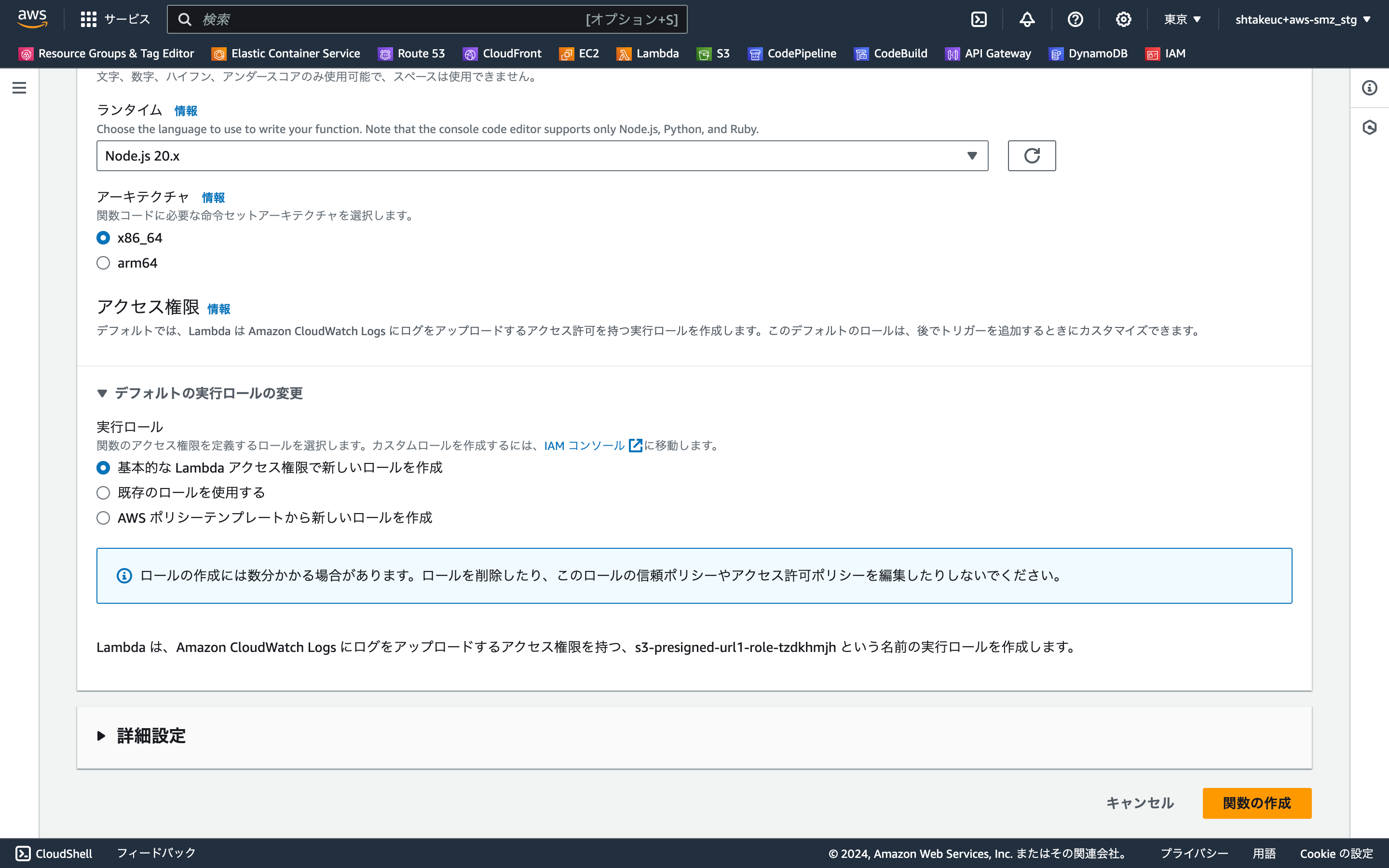Select the arm64 architecture

103,262
